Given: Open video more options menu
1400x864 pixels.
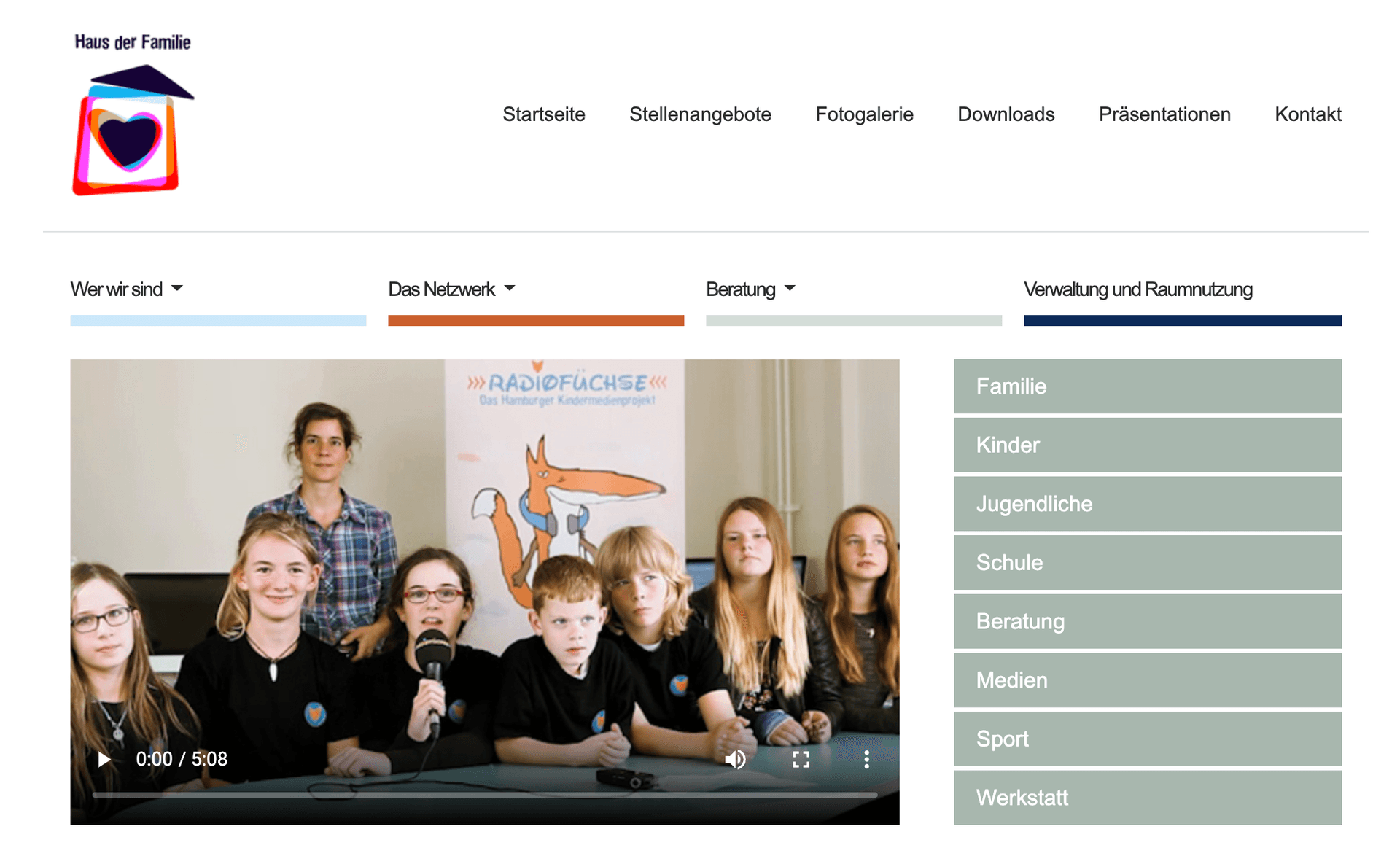Looking at the screenshot, I should point(866,759).
